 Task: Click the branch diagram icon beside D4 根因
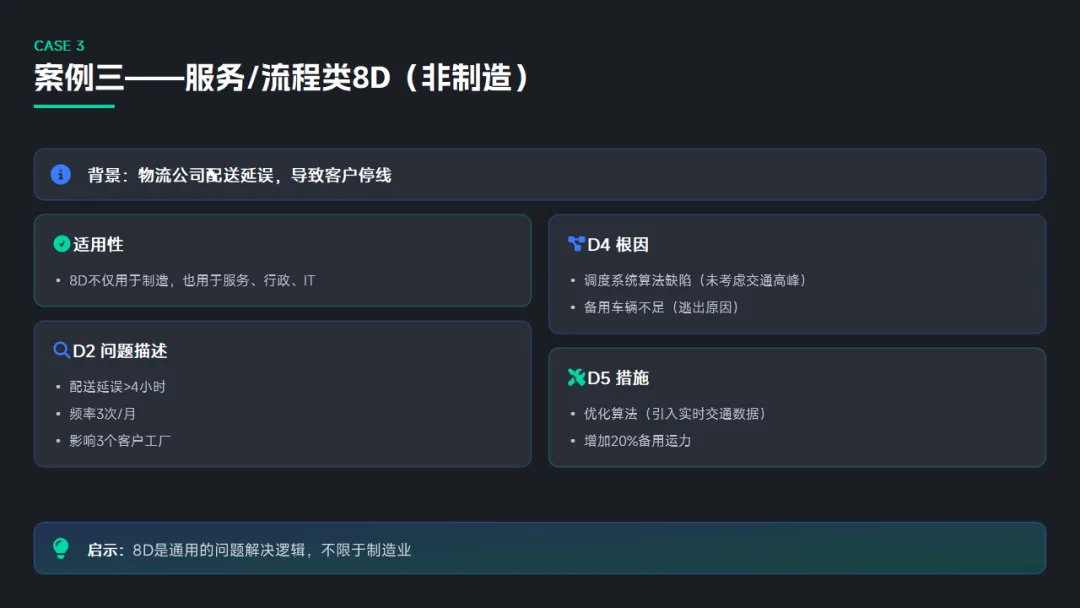pyautogui.click(x=576, y=244)
